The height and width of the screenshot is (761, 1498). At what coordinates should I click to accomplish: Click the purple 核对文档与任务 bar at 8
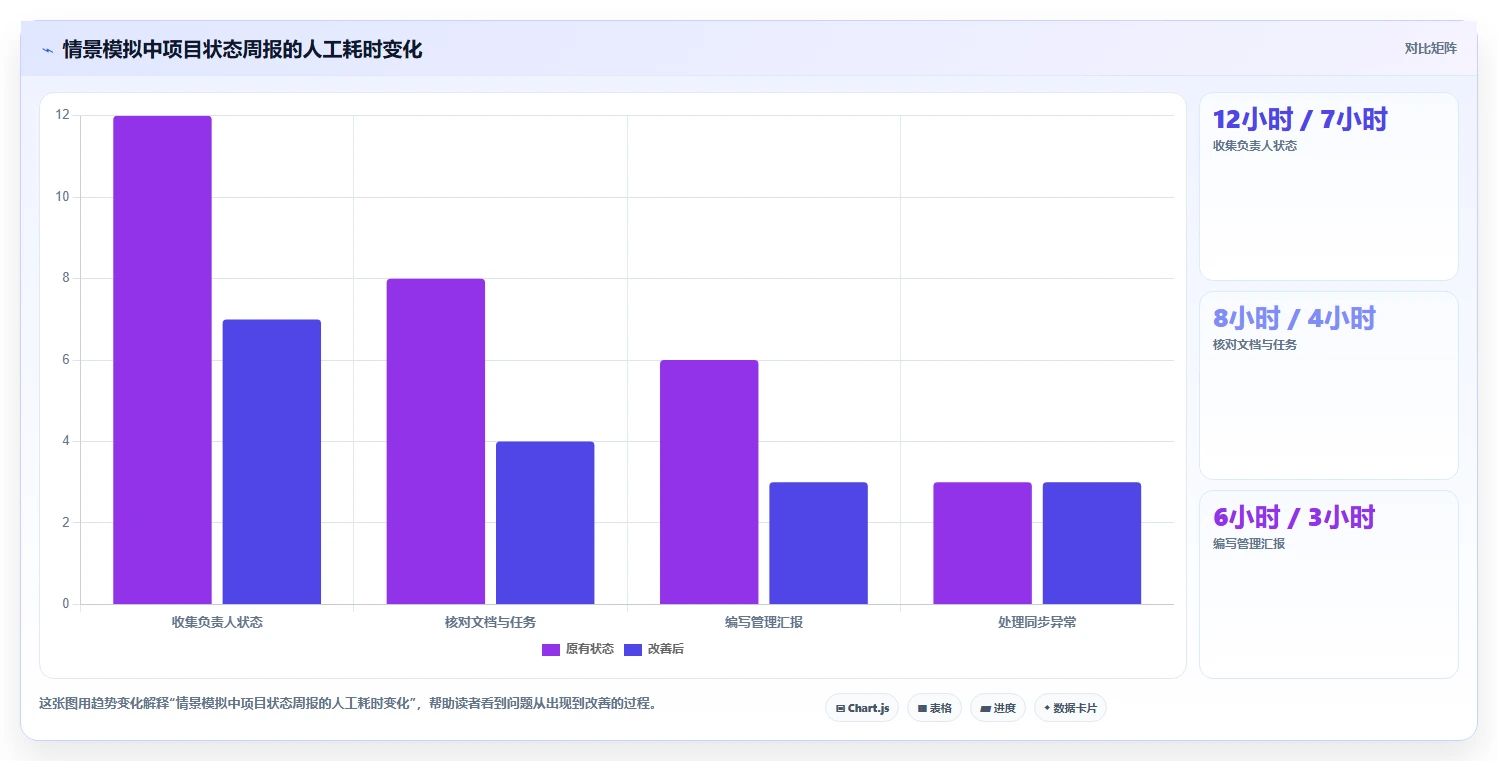[436, 441]
